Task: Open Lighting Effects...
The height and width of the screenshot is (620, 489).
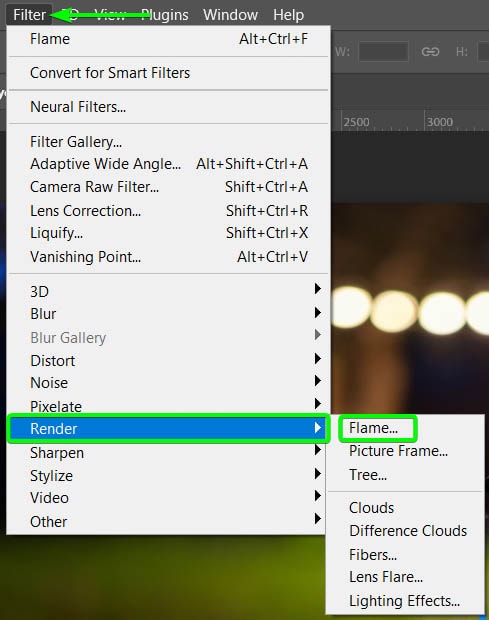Action: [x=404, y=601]
